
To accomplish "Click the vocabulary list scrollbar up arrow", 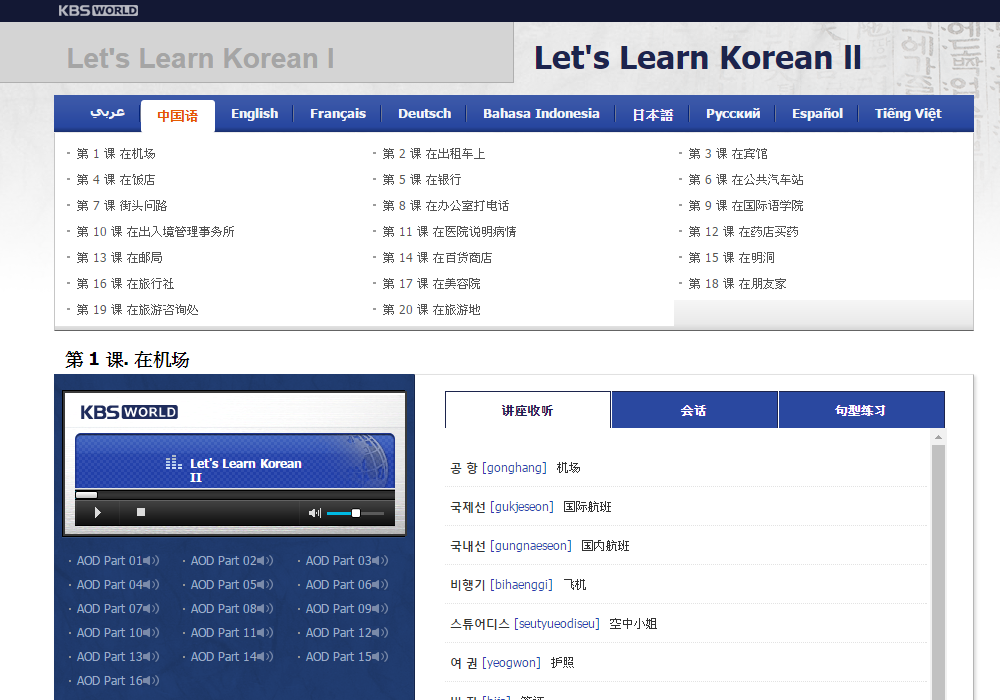I will pos(938,437).
